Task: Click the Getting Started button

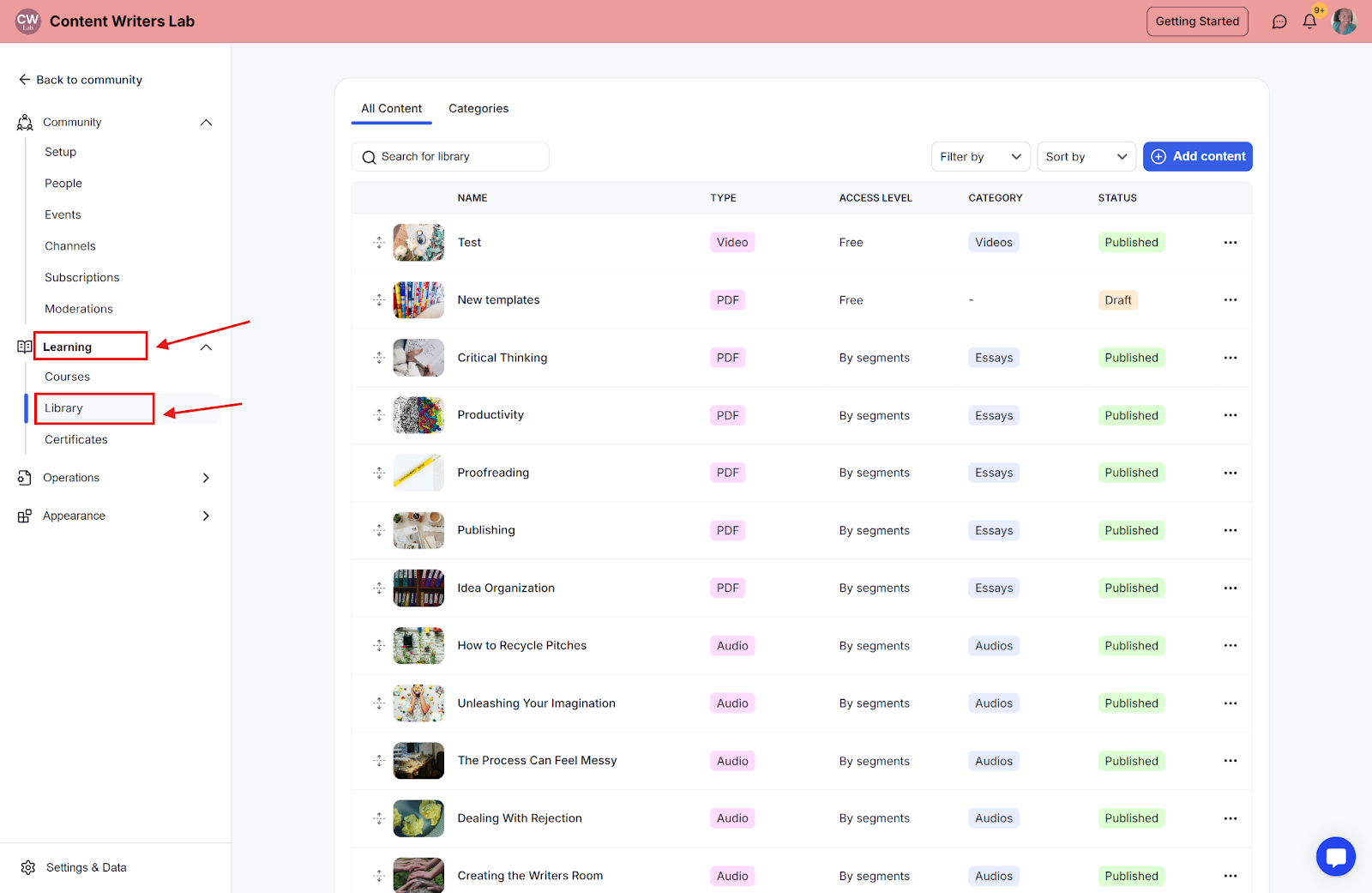Action: pyautogui.click(x=1197, y=21)
